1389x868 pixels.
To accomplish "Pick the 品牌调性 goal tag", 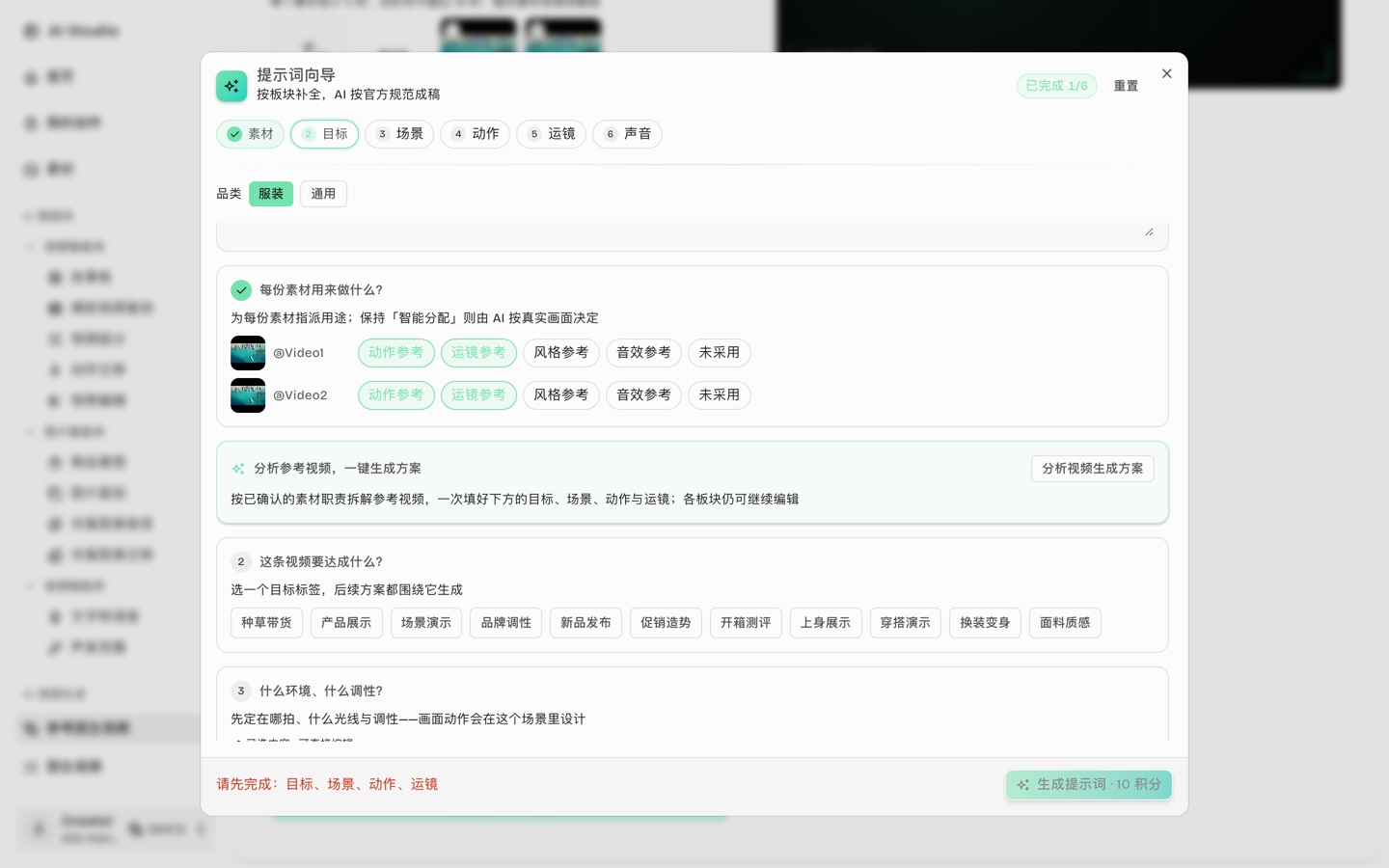I will pyautogui.click(x=506, y=623).
